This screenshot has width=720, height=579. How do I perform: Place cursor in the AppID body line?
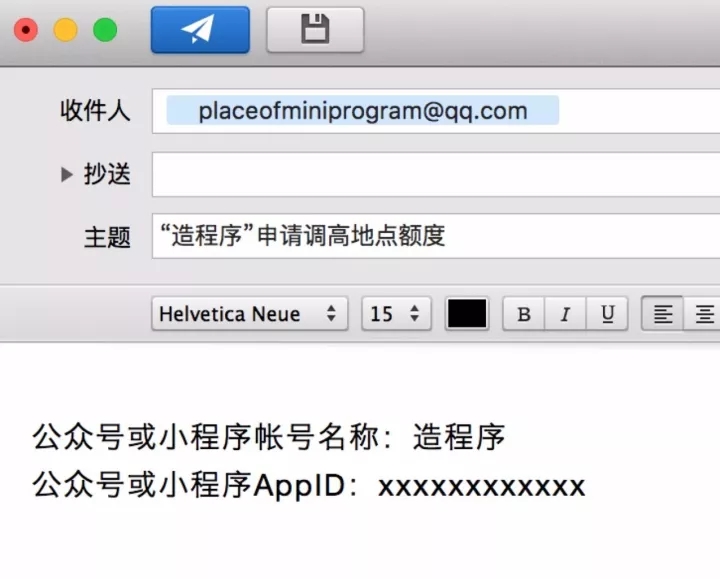[x=308, y=487]
